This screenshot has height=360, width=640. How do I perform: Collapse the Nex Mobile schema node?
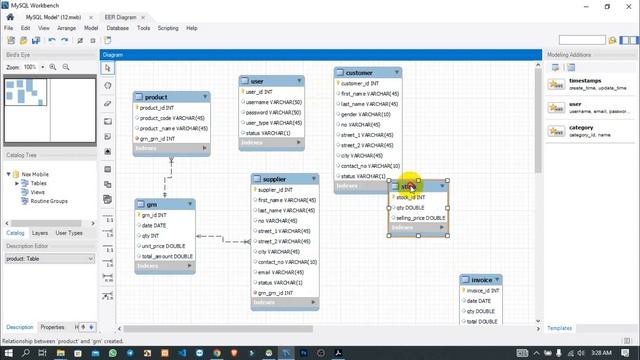click(x=8, y=174)
